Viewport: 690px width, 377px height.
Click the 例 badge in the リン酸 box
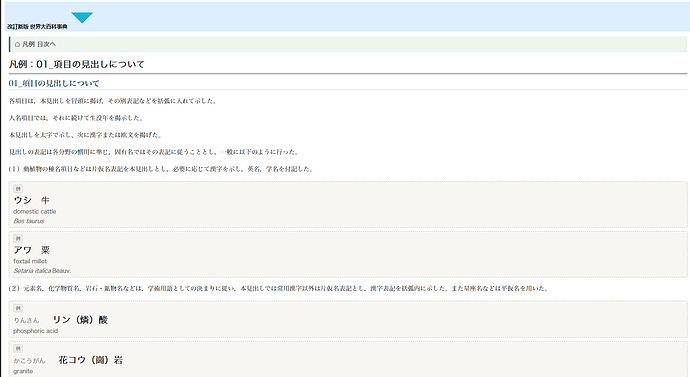[x=18, y=308]
